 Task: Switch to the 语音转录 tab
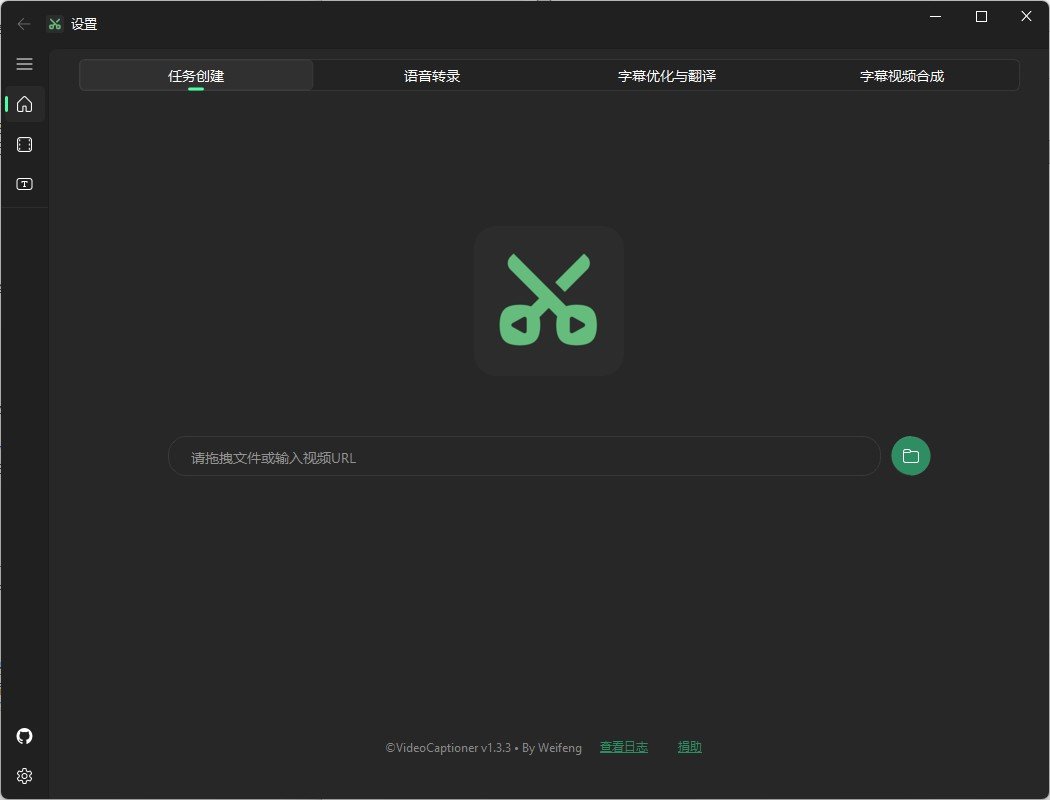tap(432, 76)
